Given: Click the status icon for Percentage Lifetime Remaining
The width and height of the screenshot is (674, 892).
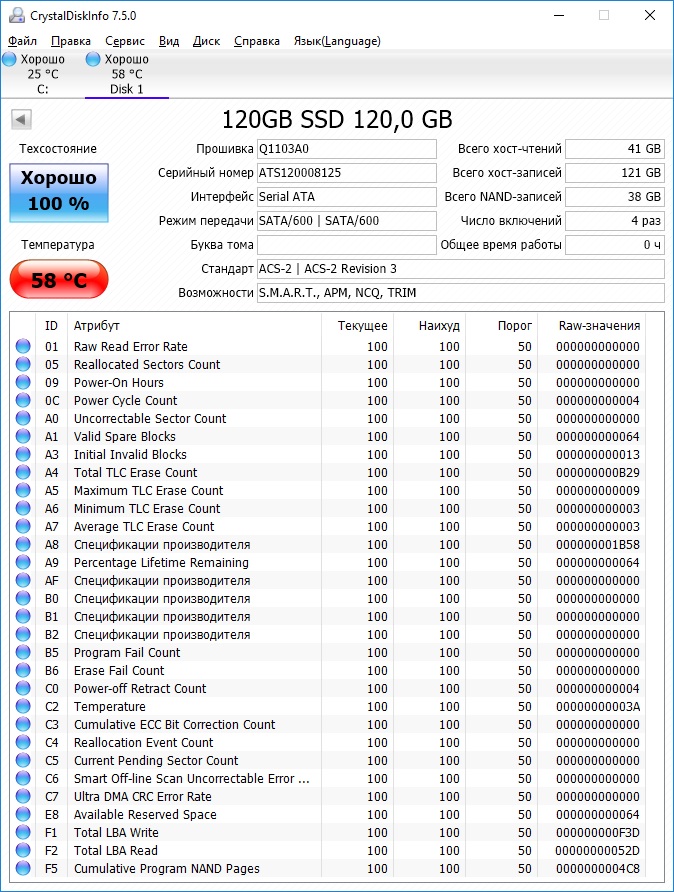Looking at the screenshot, I should point(23,562).
